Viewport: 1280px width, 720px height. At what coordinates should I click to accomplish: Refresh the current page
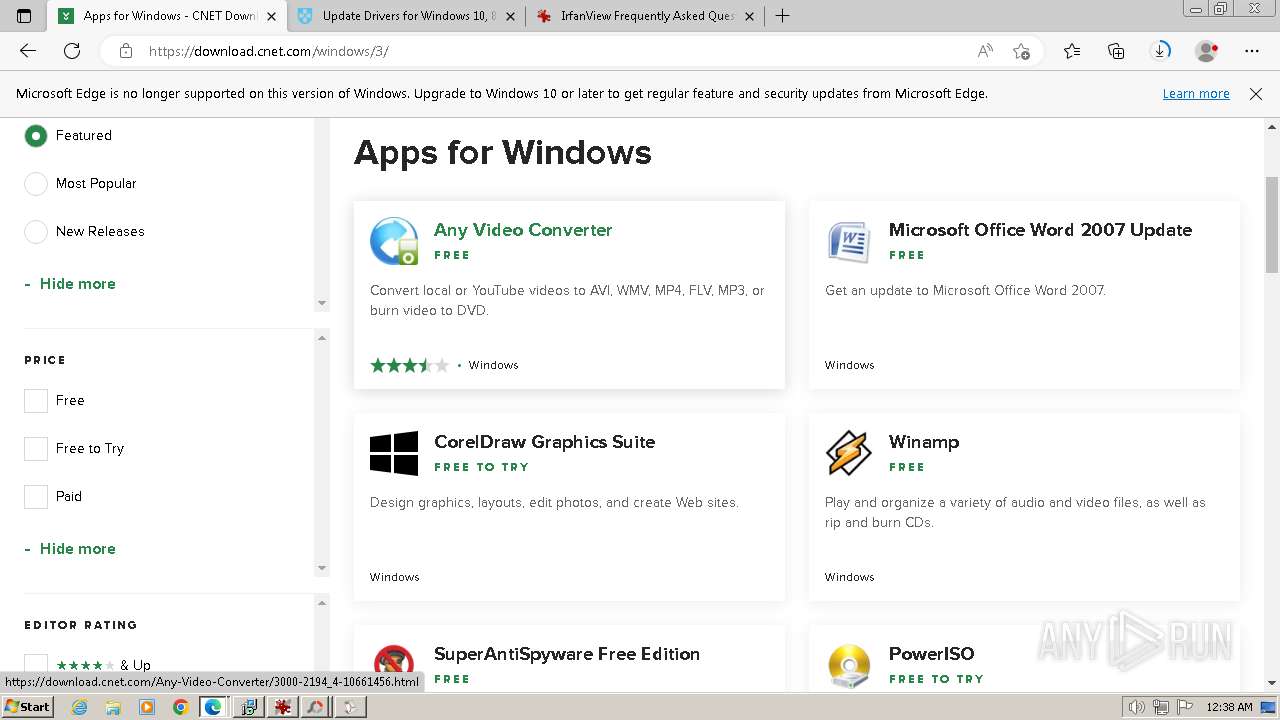click(72, 51)
